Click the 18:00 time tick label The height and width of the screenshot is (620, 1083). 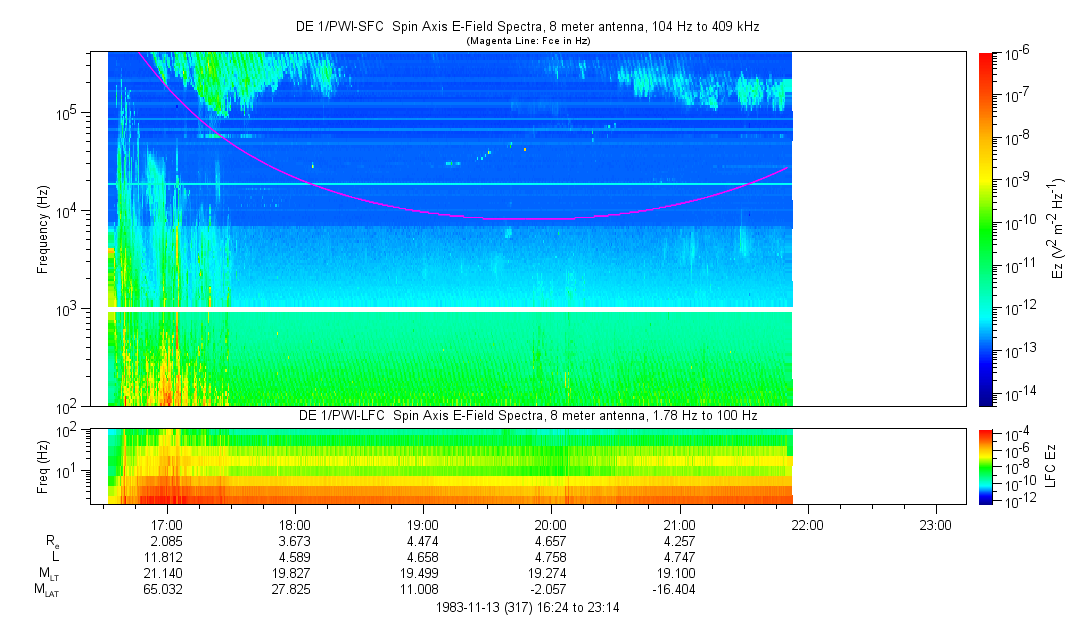click(294, 524)
